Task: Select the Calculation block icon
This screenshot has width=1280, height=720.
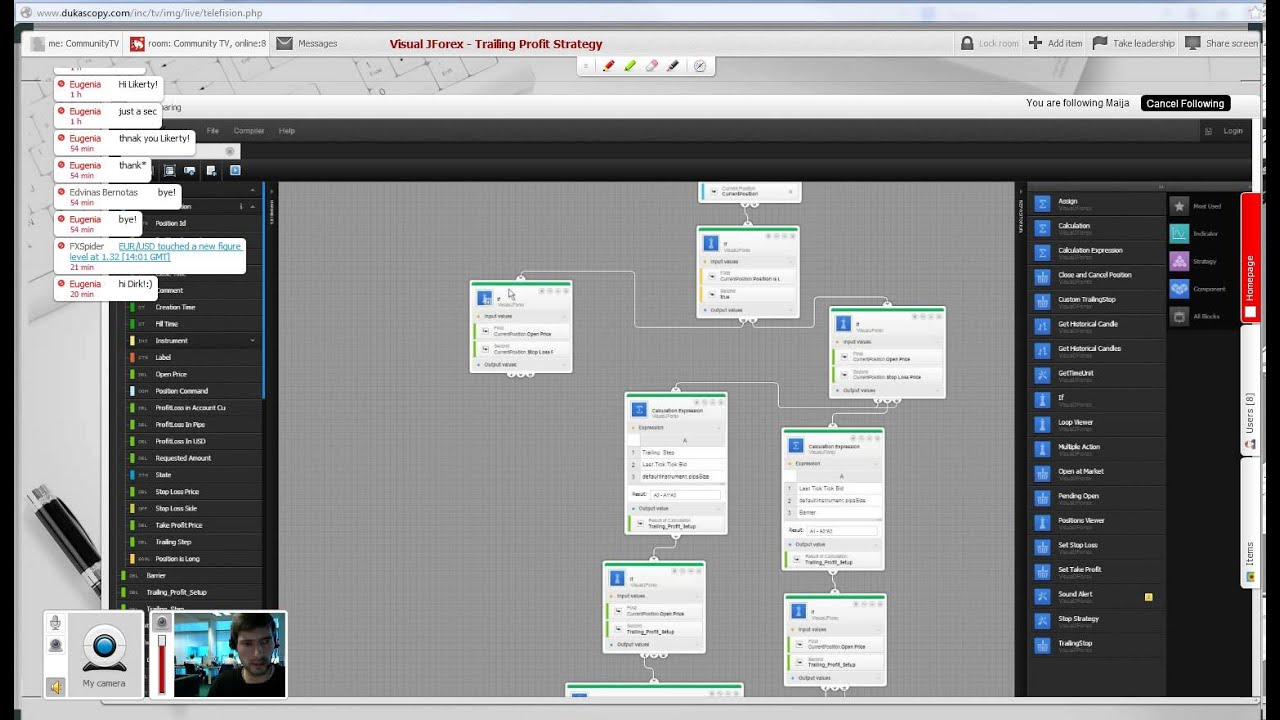Action: click(1042, 227)
